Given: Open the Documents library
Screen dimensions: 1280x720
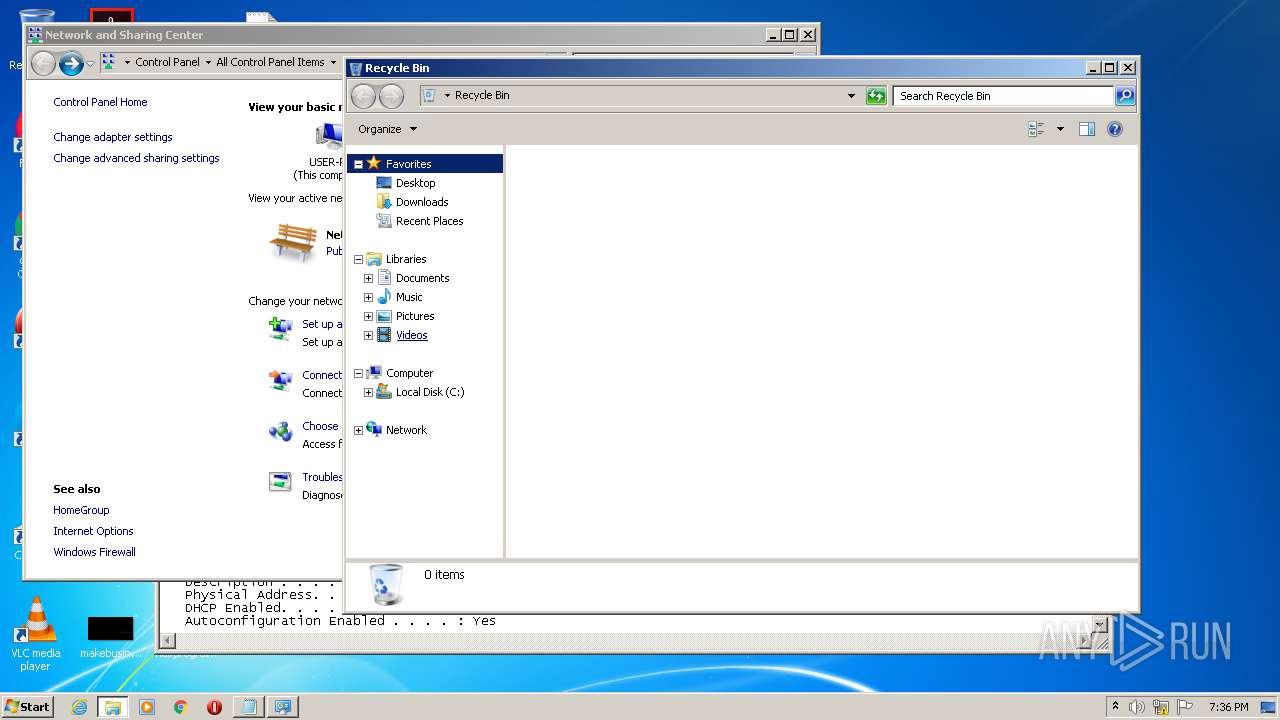Looking at the screenshot, I should tap(422, 278).
